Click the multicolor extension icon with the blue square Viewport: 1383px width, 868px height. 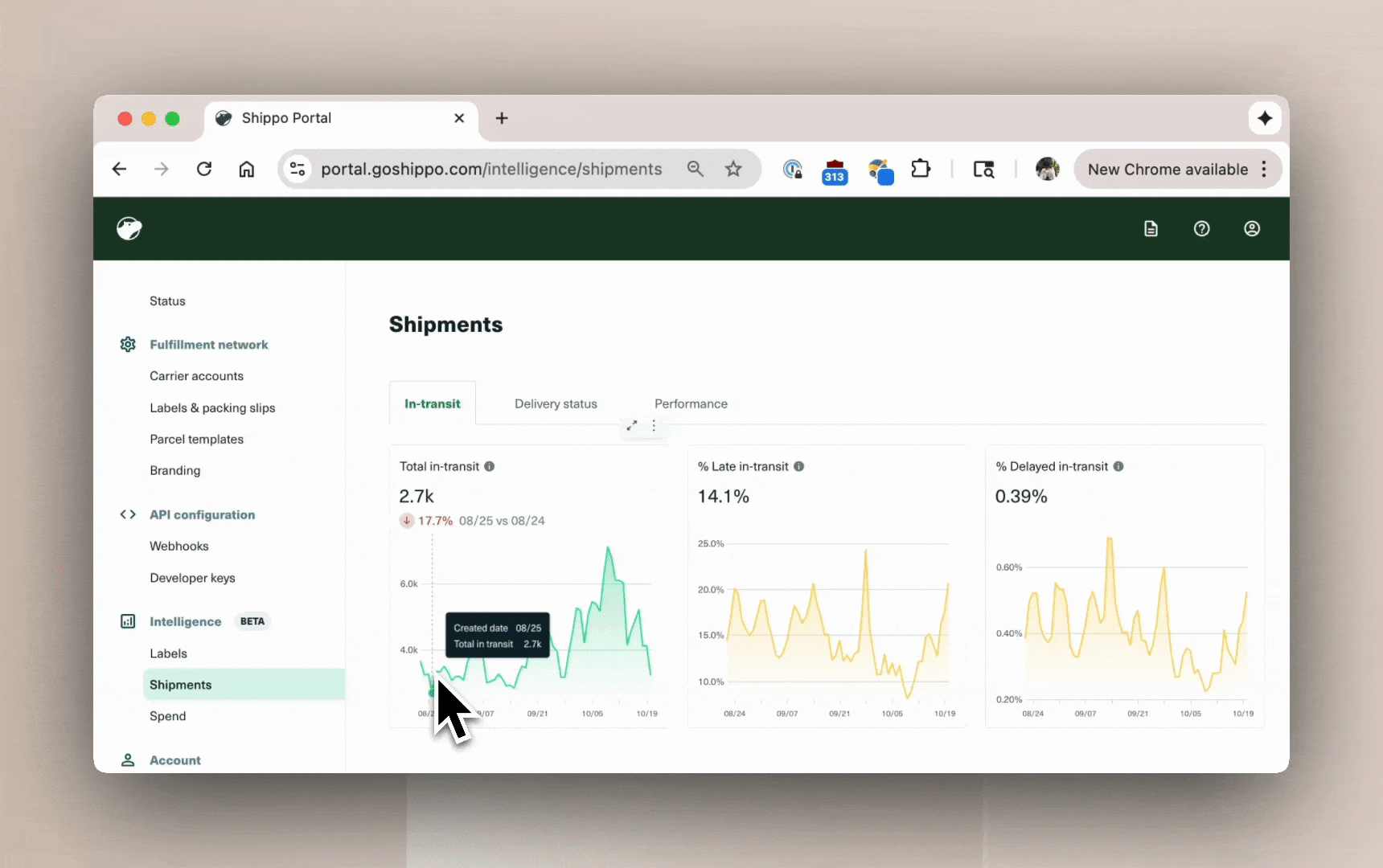[880, 170]
